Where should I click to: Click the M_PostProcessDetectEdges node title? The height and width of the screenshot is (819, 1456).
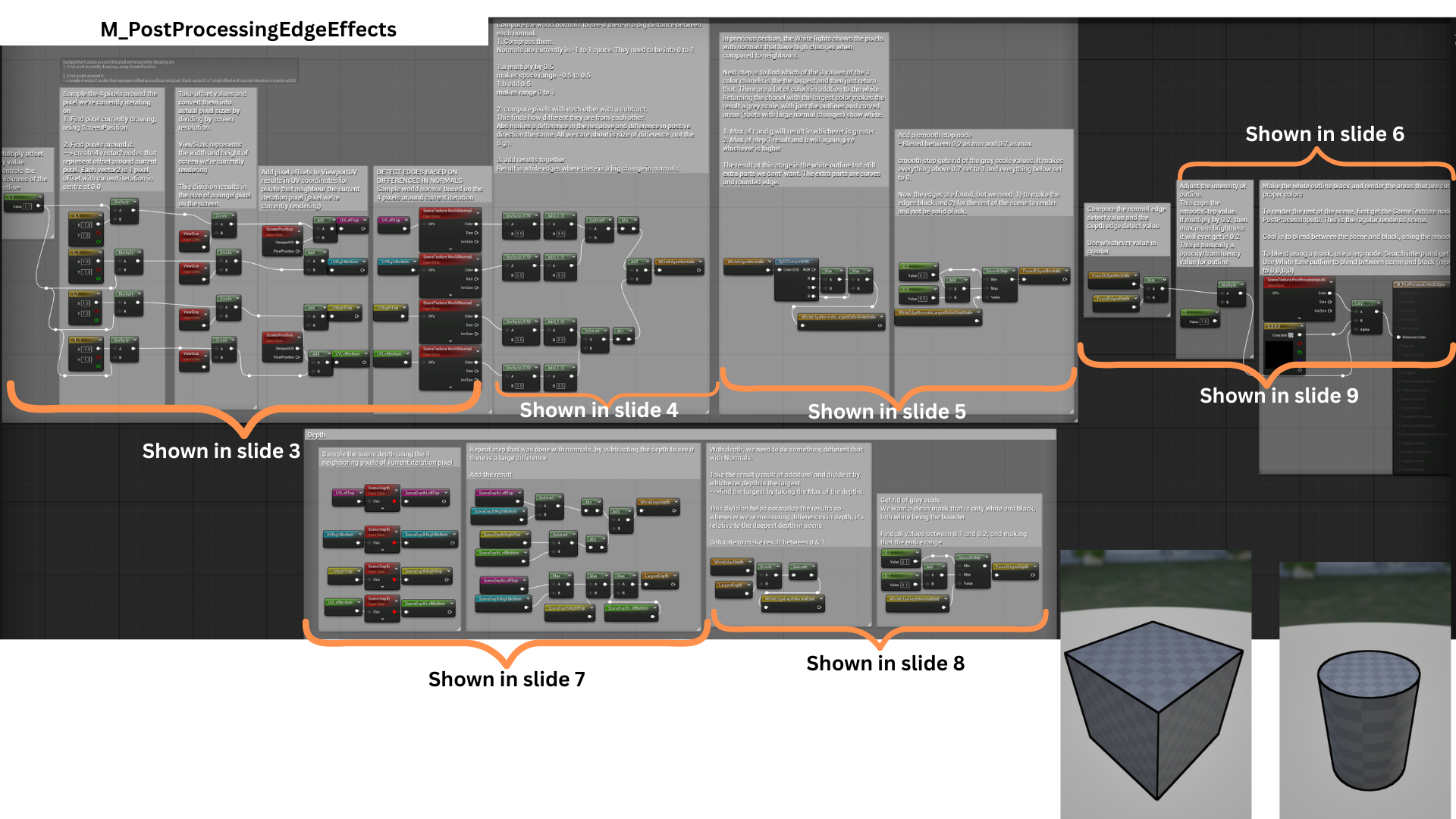pyautogui.click(x=1420, y=284)
